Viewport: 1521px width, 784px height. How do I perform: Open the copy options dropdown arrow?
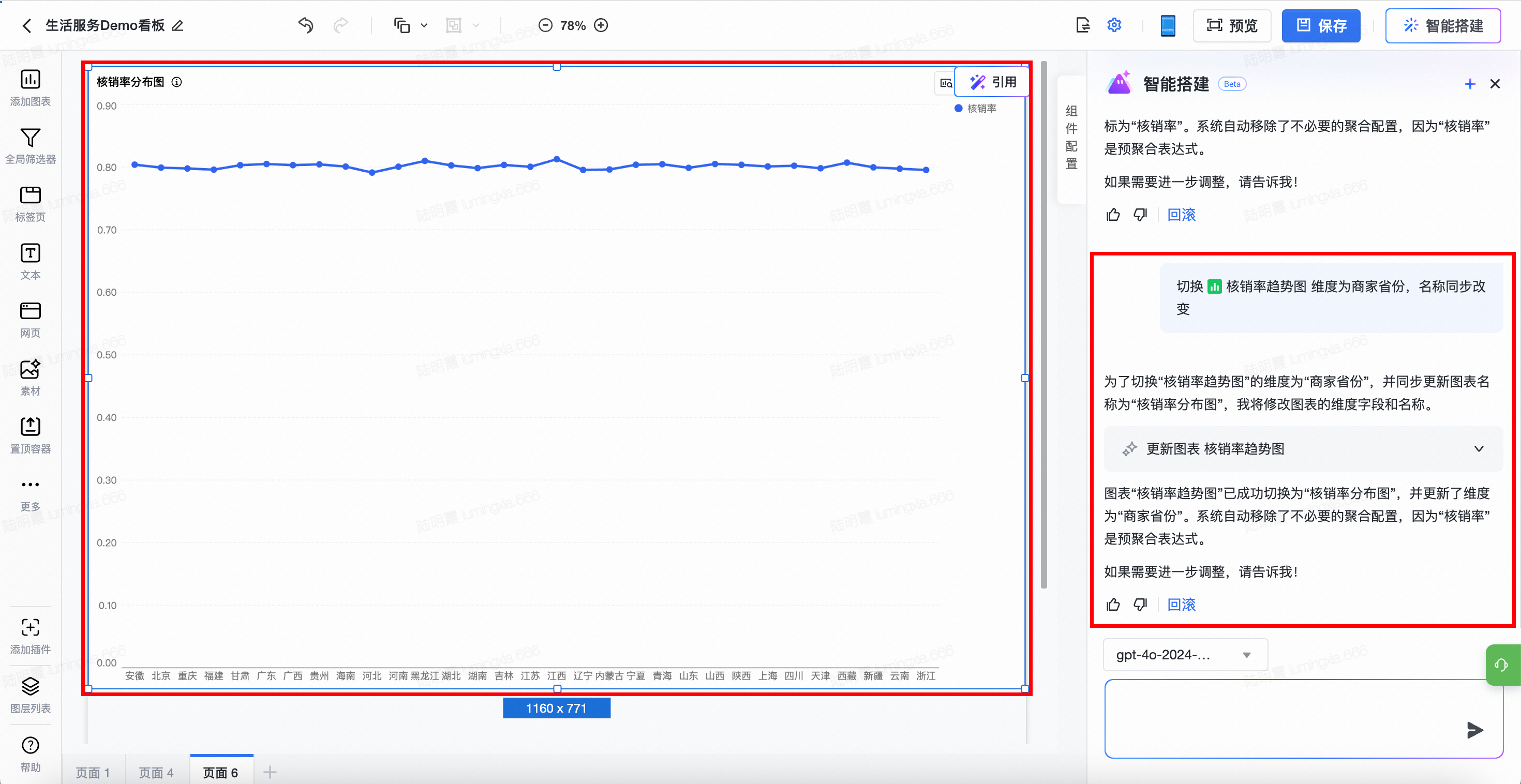[x=424, y=25]
